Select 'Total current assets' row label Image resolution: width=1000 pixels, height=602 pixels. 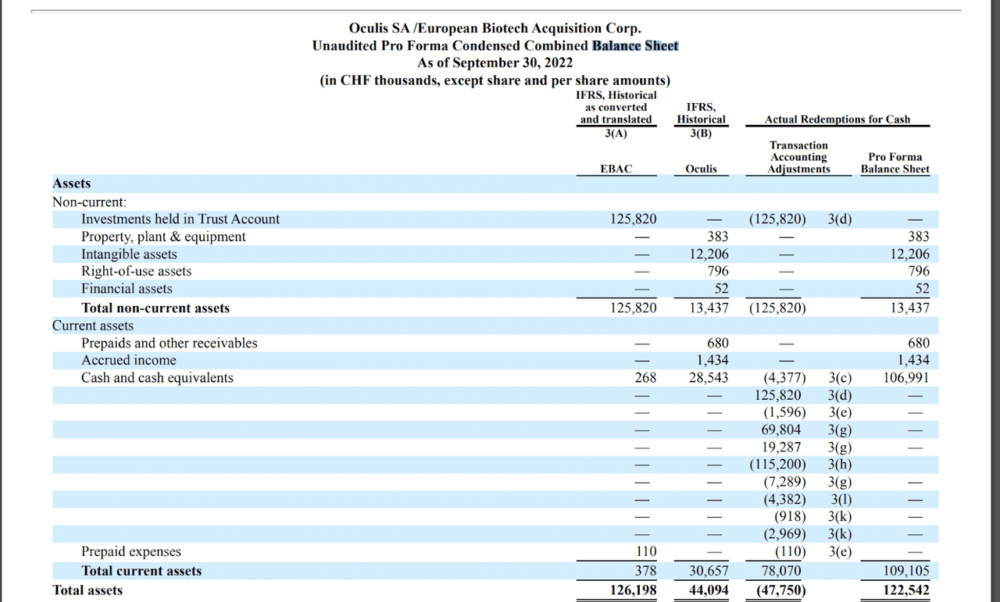point(141,571)
